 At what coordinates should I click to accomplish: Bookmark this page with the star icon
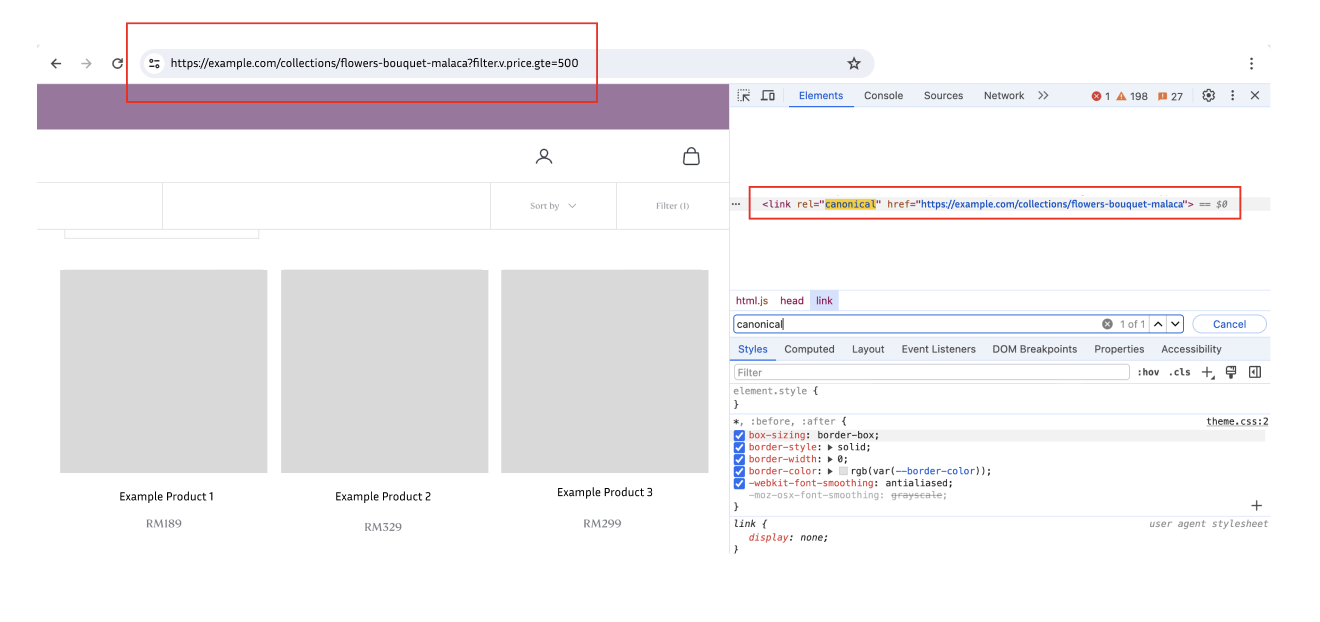854,63
